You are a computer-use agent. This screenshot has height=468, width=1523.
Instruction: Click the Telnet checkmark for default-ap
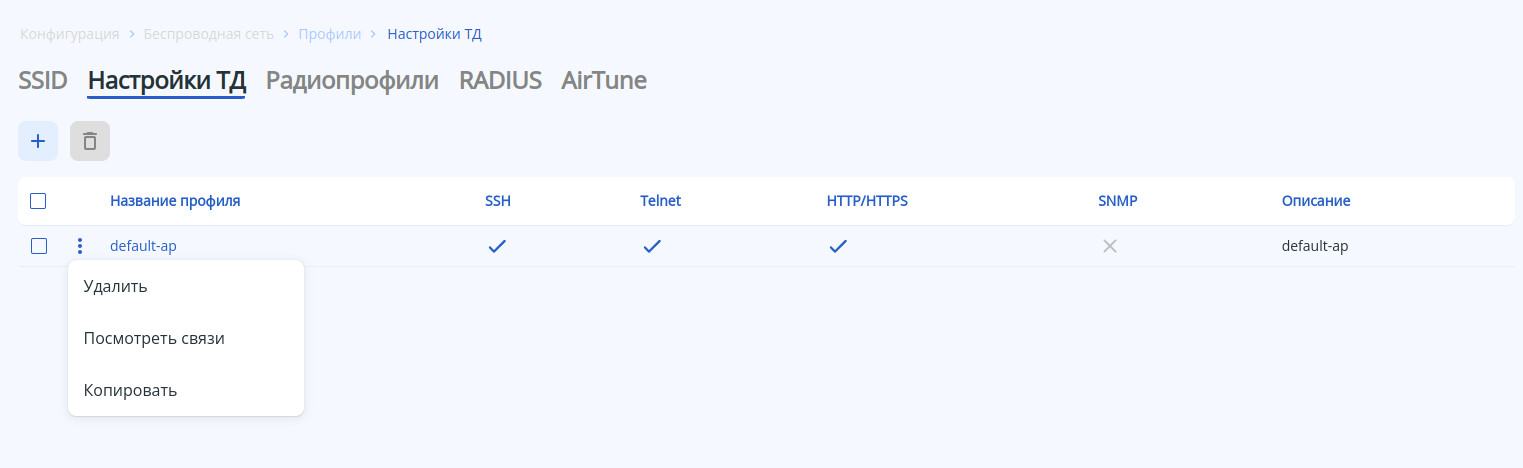pos(652,246)
